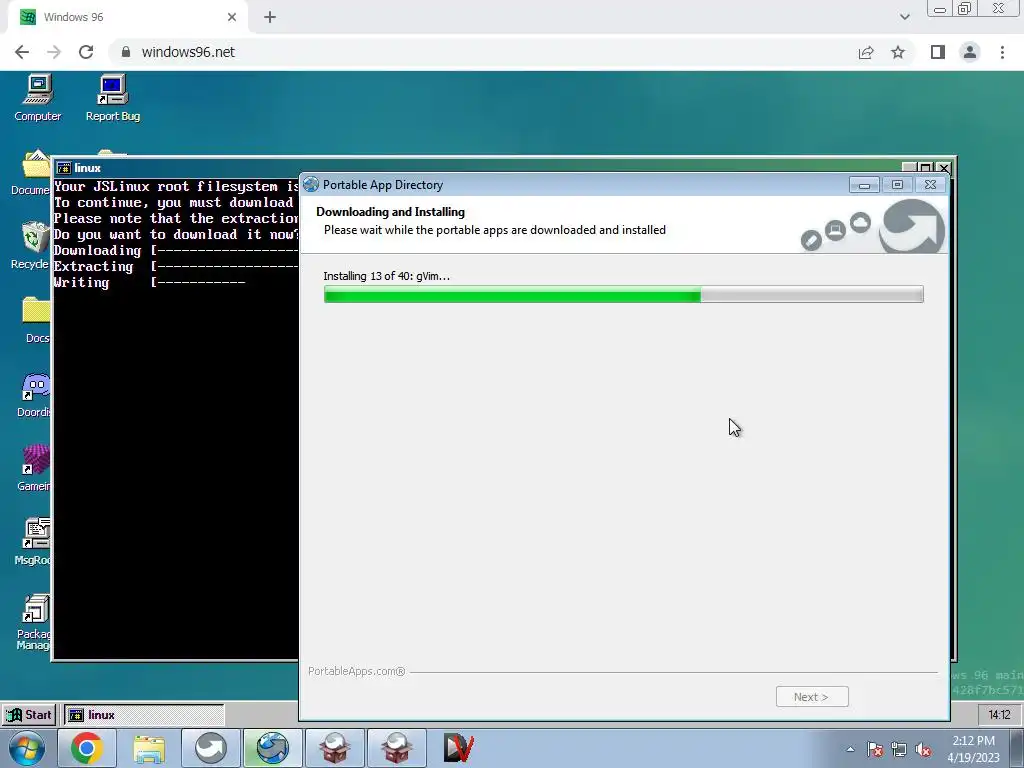Screen dimensions: 1024x768
Task: Click the disabled Next button
Action: [812, 696]
